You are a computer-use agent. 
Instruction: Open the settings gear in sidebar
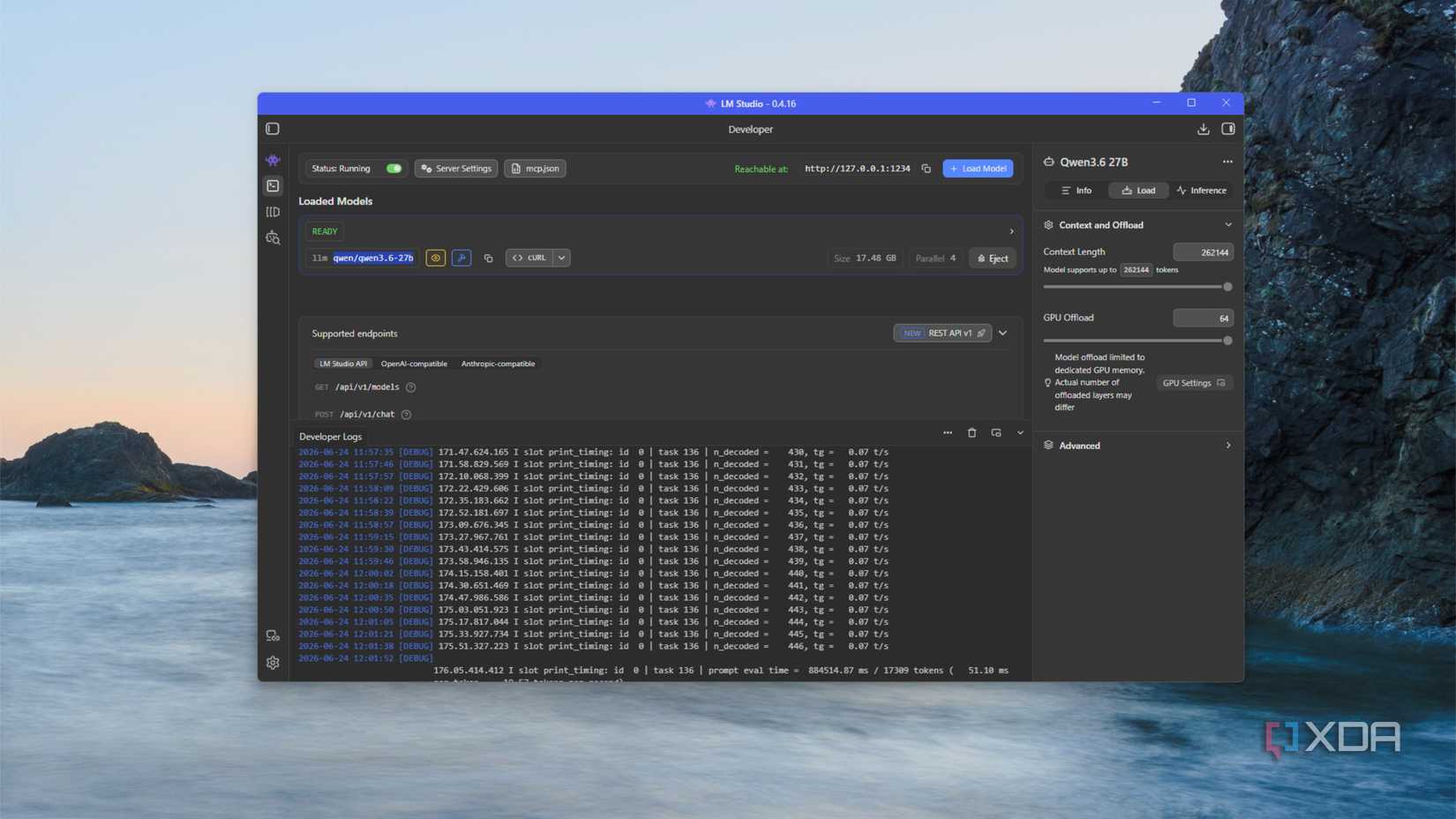[273, 663]
